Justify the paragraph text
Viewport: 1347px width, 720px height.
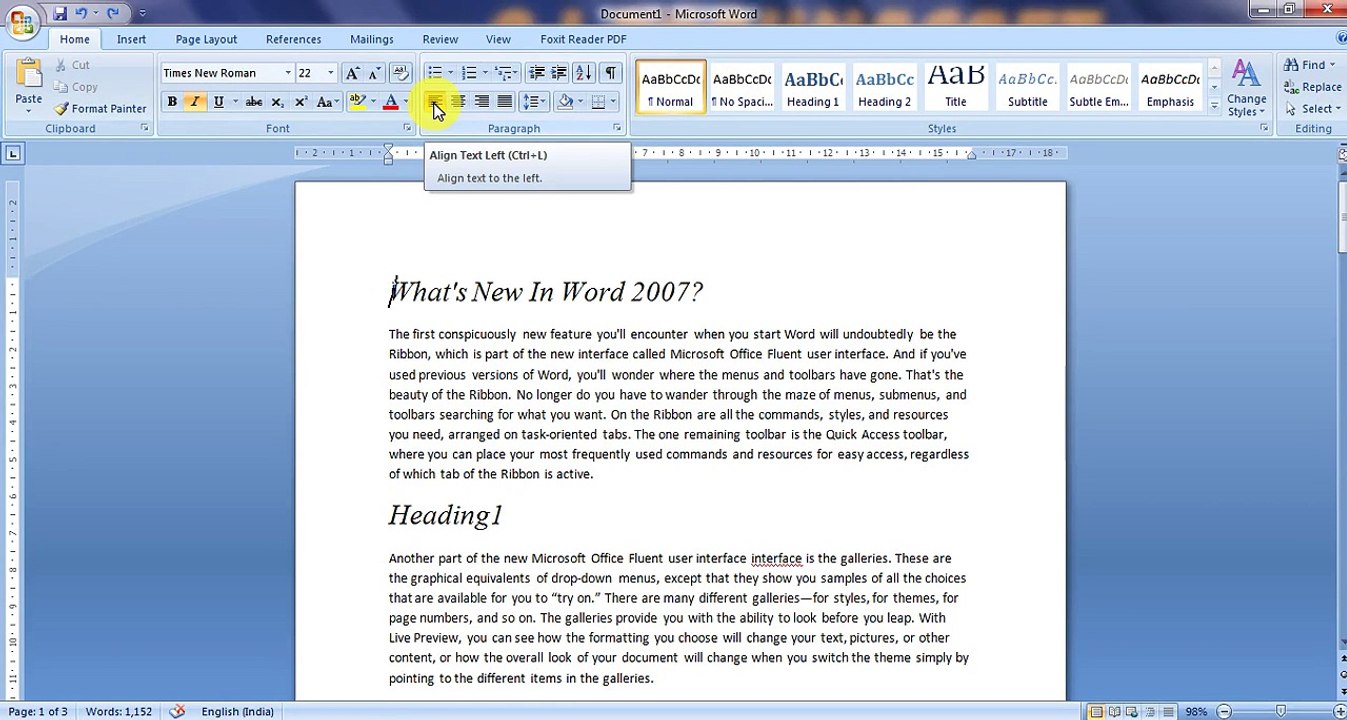tap(504, 102)
